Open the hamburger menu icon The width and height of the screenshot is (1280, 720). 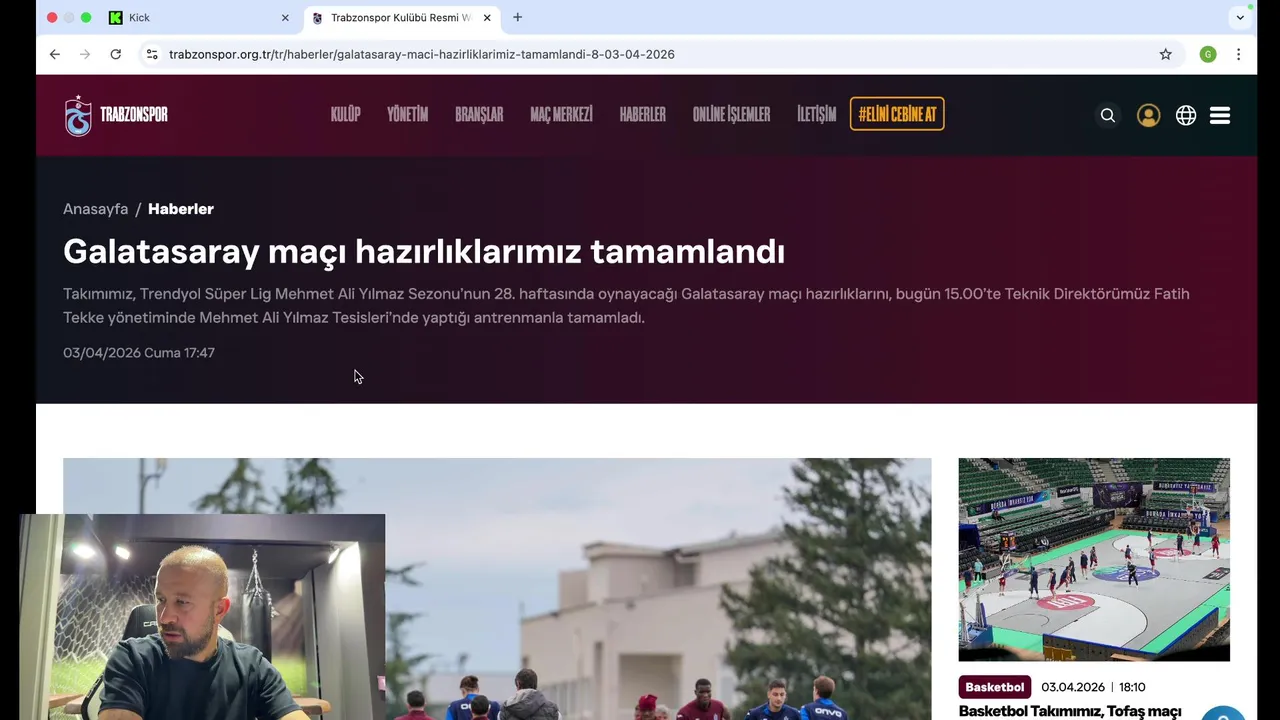1220,115
